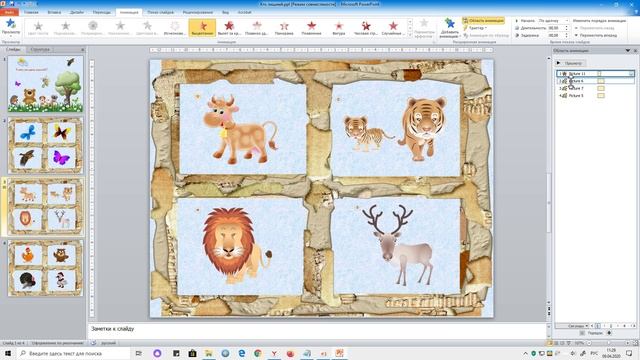The height and width of the screenshot is (360, 640).
Task: Open Microsoft Store from taskbar
Action: click(x=192, y=353)
